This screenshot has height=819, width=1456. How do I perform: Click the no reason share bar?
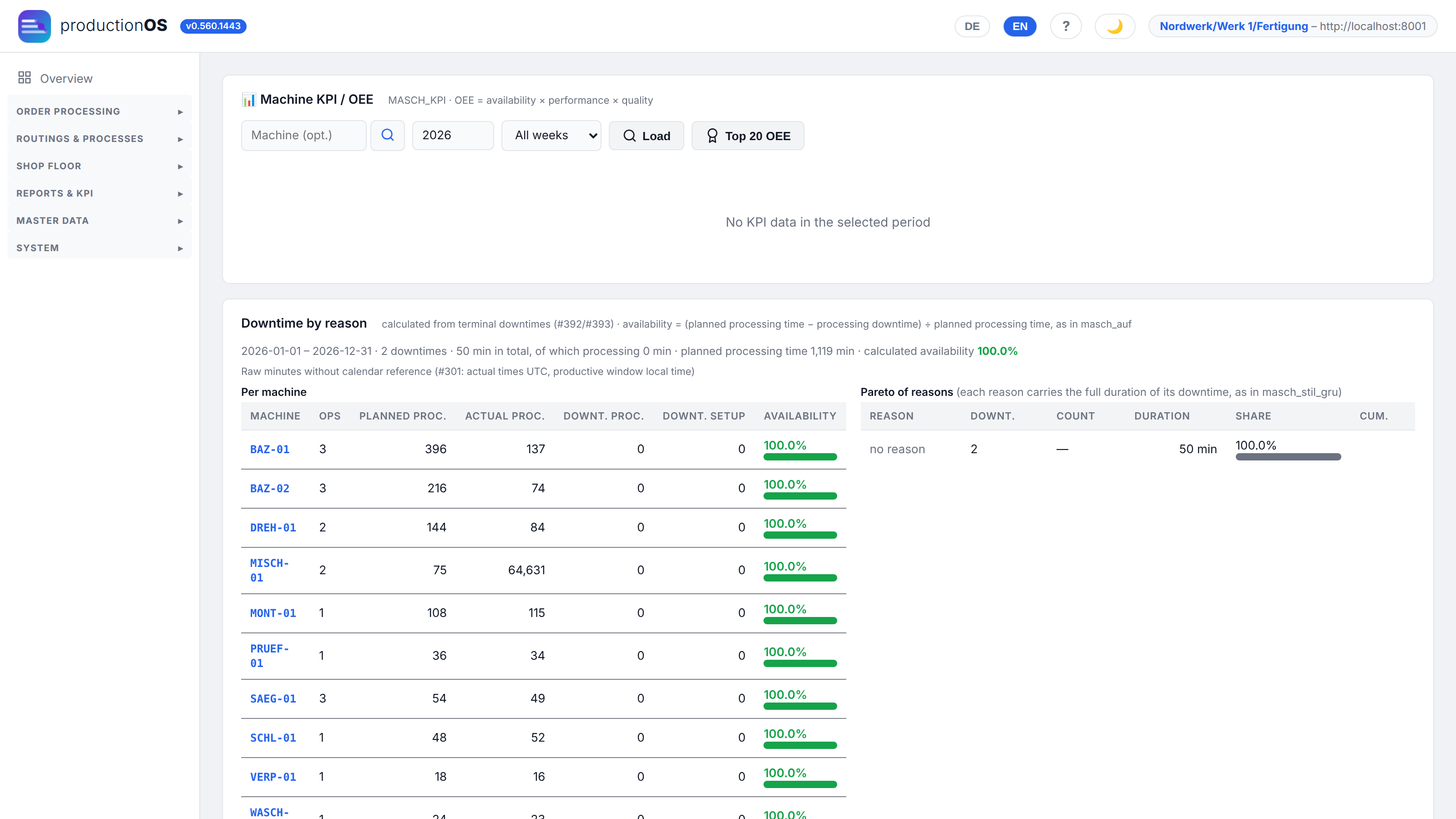coord(1288,457)
